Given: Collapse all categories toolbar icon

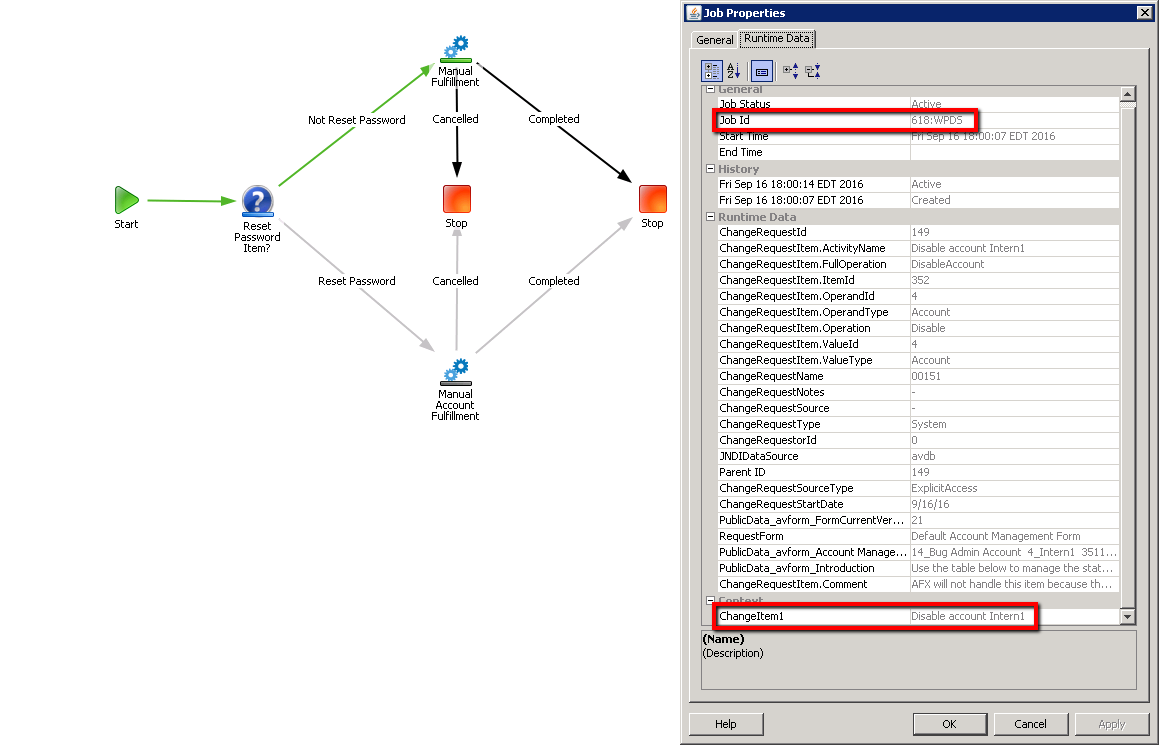Looking at the screenshot, I should (813, 71).
